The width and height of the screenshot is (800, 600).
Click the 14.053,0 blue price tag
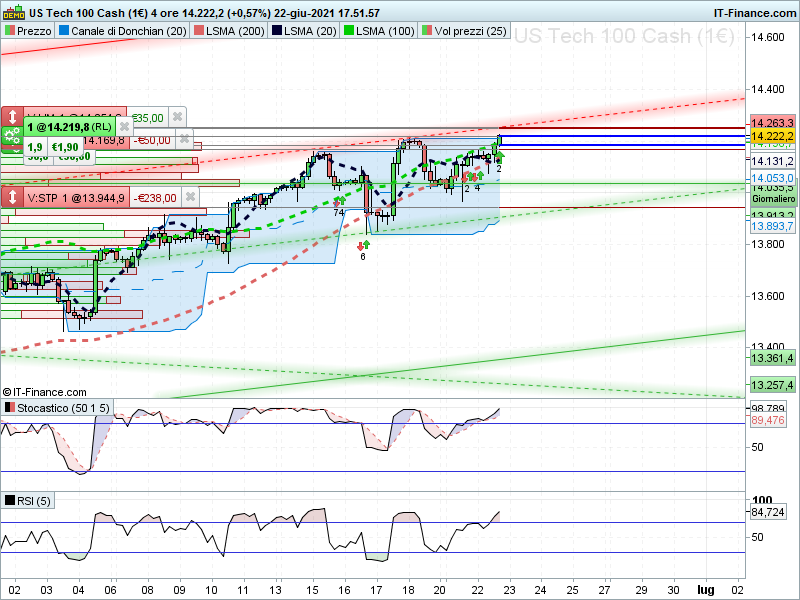(x=772, y=178)
